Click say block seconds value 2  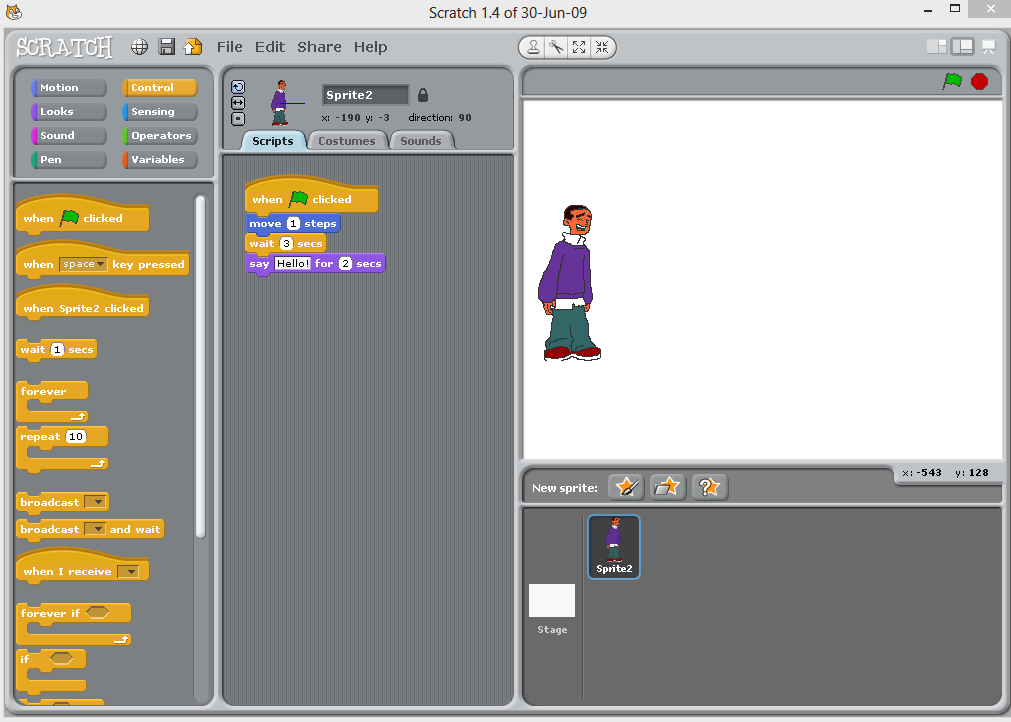[x=345, y=263]
